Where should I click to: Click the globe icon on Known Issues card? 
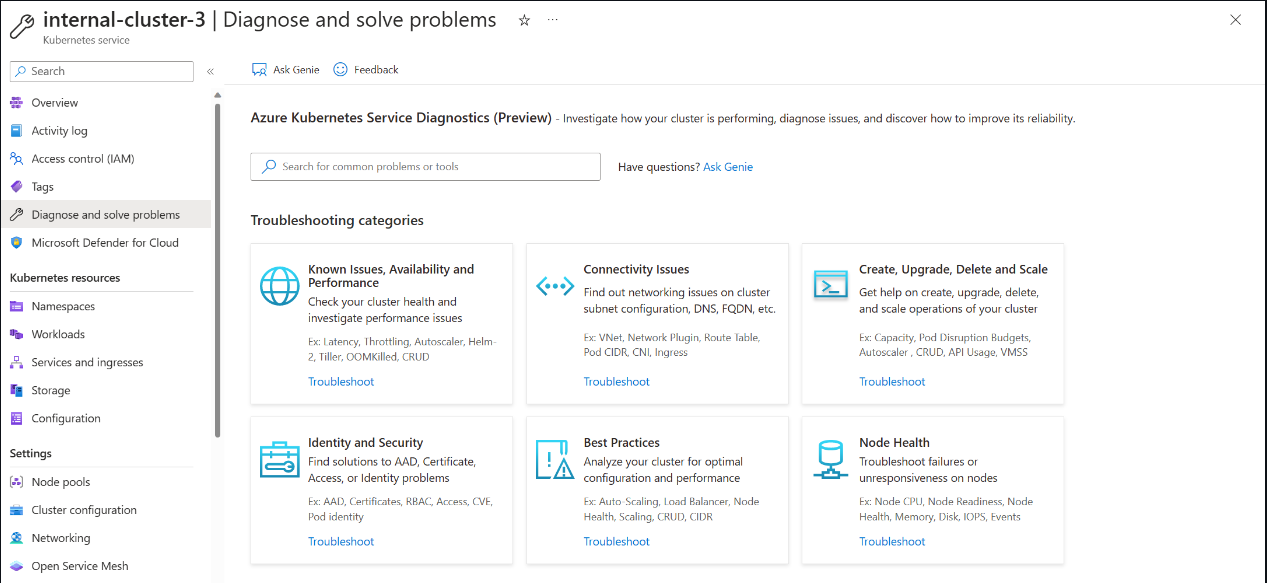(x=279, y=286)
